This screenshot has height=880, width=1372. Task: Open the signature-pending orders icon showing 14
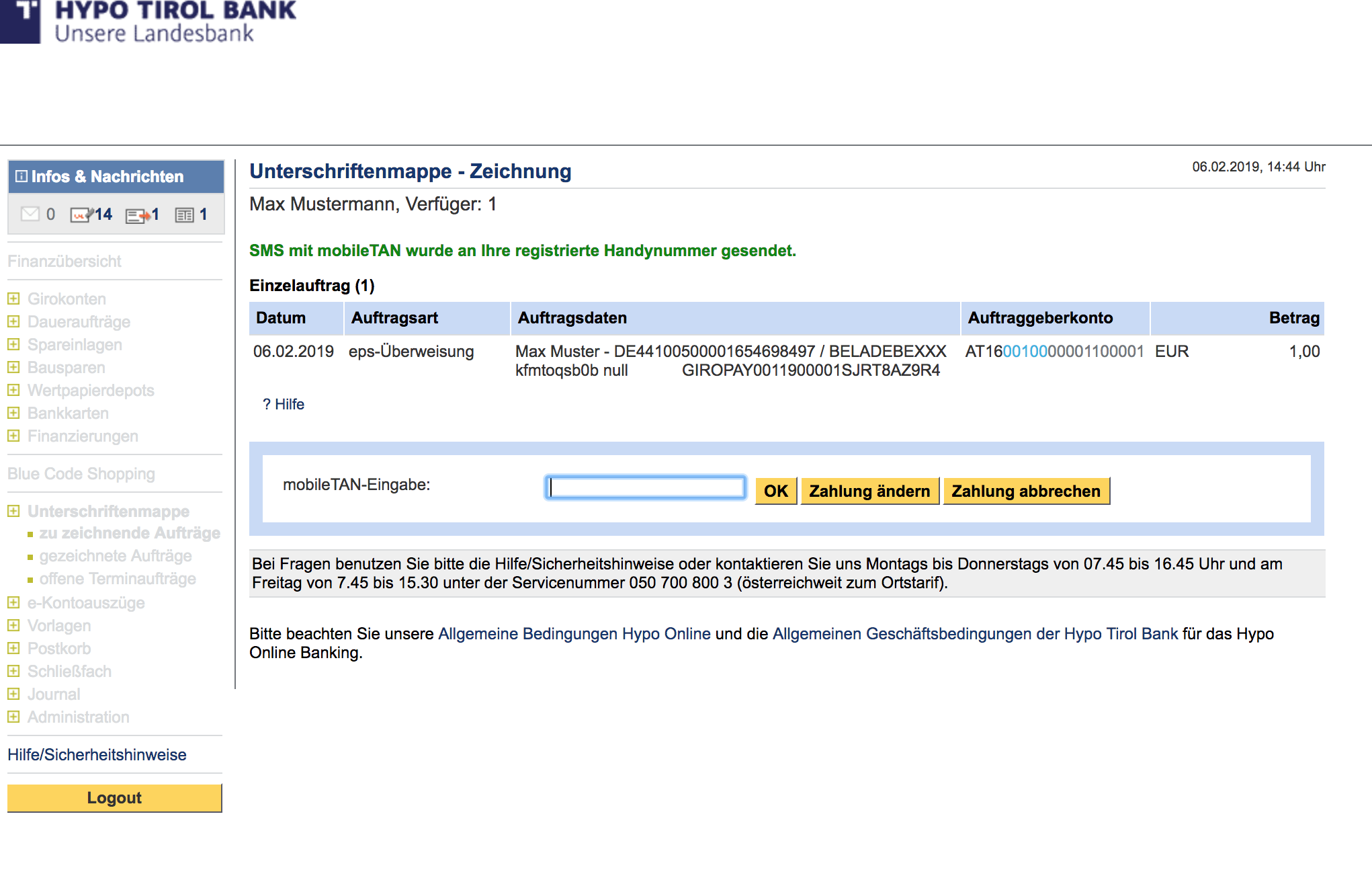point(82,215)
